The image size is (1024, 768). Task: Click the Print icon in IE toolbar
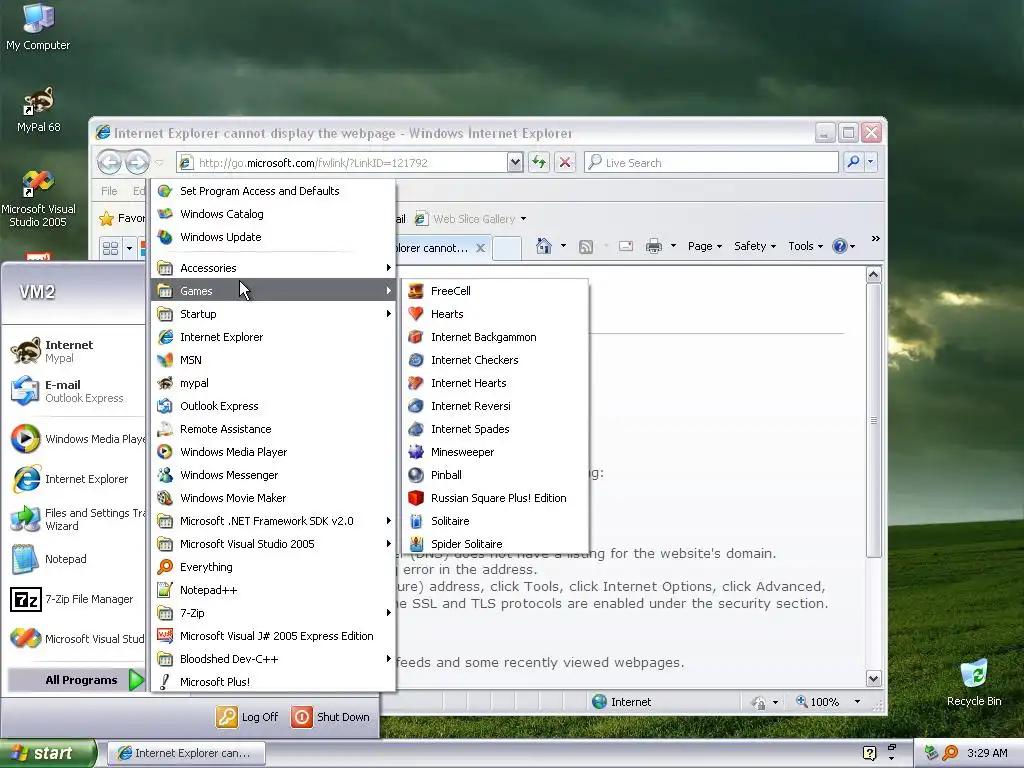[654, 246]
